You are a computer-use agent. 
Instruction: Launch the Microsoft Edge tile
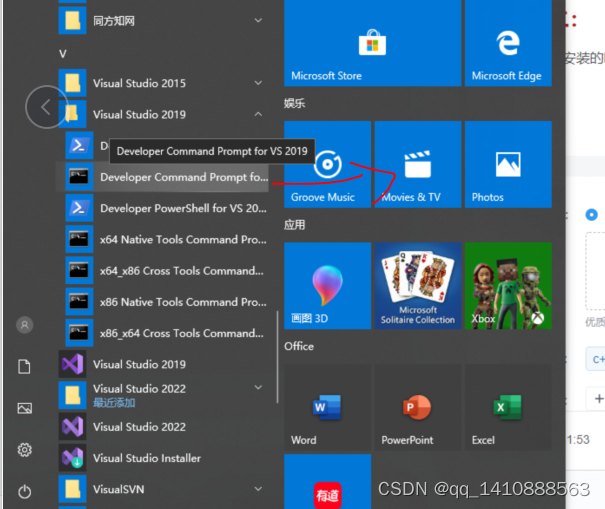tap(508, 42)
